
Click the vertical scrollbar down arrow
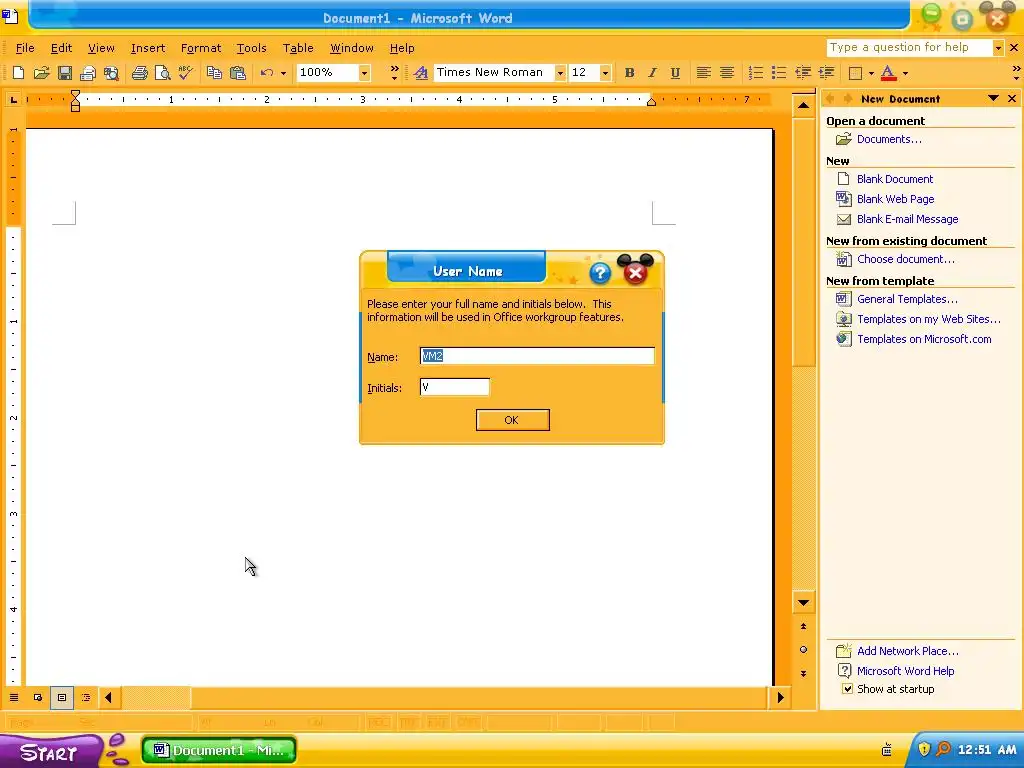pyautogui.click(x=803, y=602)
